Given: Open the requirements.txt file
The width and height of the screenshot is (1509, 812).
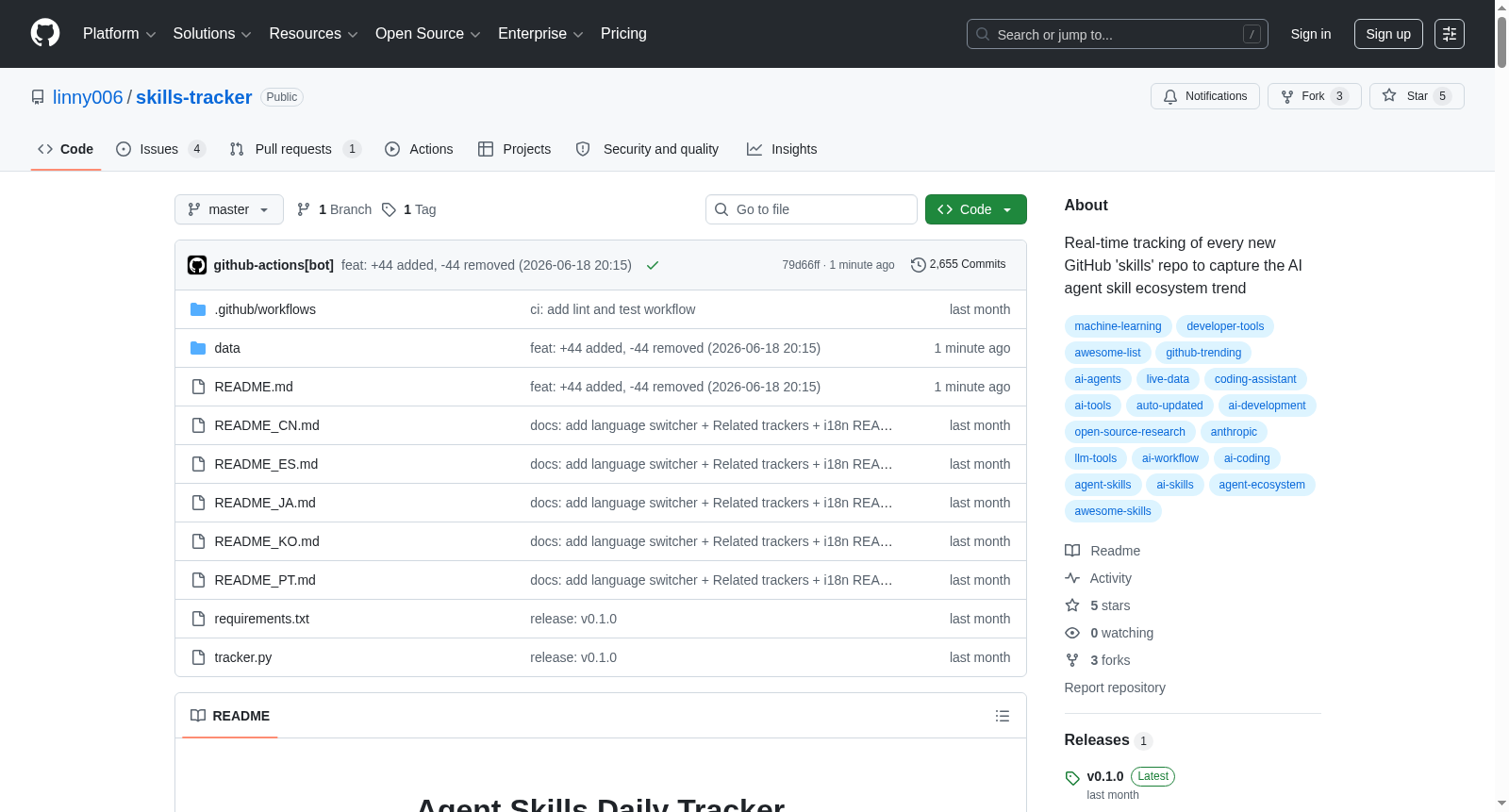Looking at the screenshot, I should click(261, 619).
